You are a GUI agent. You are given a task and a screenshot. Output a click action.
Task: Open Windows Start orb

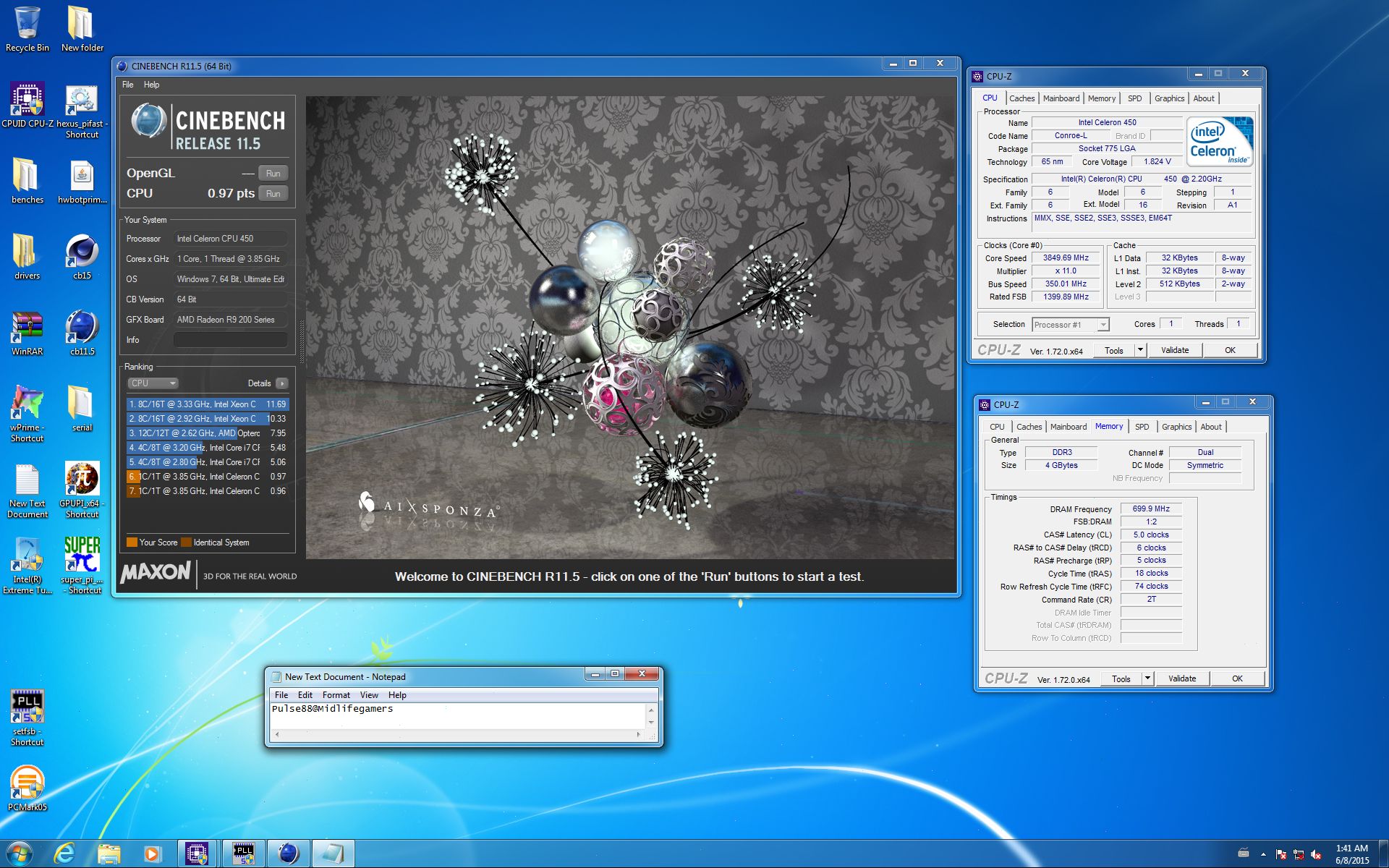pos(20,854)
